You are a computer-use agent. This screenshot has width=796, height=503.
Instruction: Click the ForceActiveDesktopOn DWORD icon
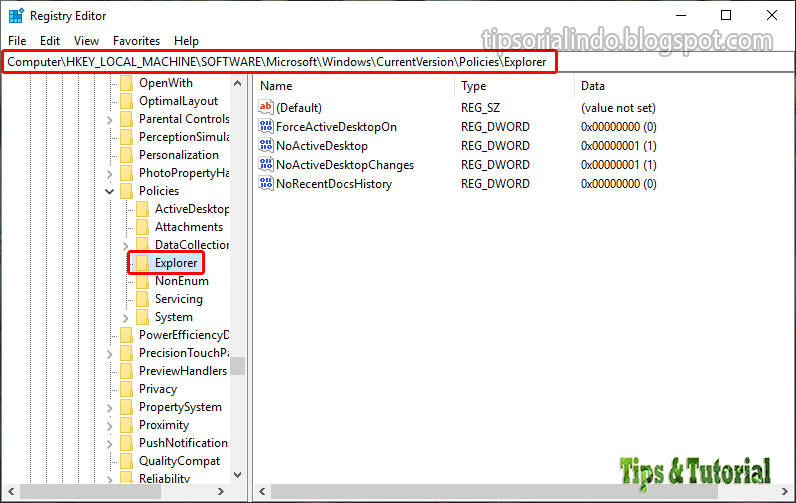266,126
